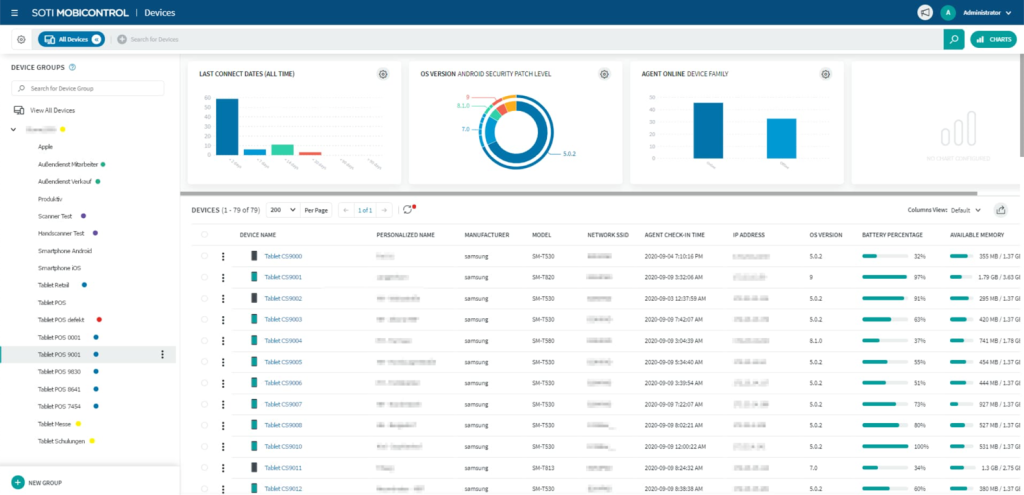Viewport: 1024px width, 495px height.
Task: Select Tablet POS defekt group
Action: click(61, 320)
